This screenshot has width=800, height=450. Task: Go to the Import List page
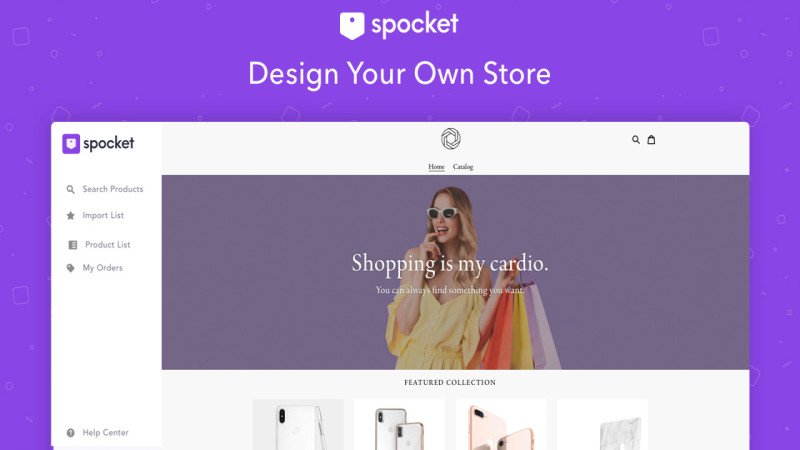click(x=103, y=215)
